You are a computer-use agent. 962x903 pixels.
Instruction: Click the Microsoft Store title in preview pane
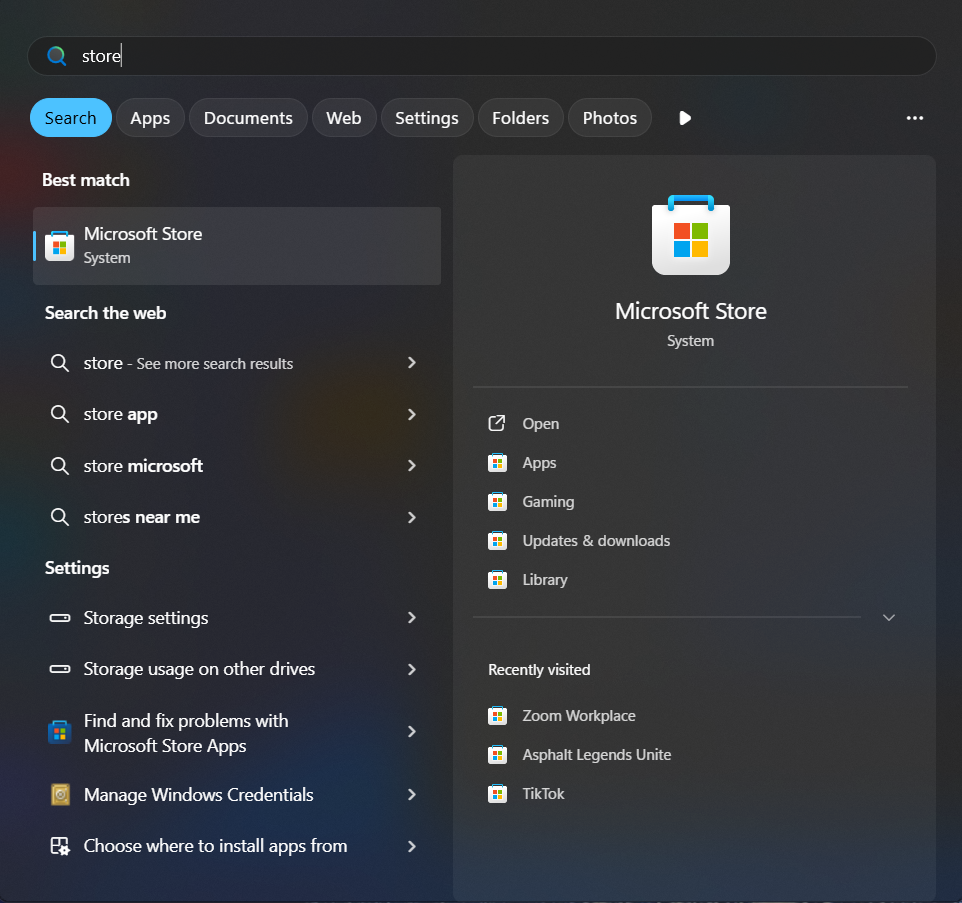(691, 311)
